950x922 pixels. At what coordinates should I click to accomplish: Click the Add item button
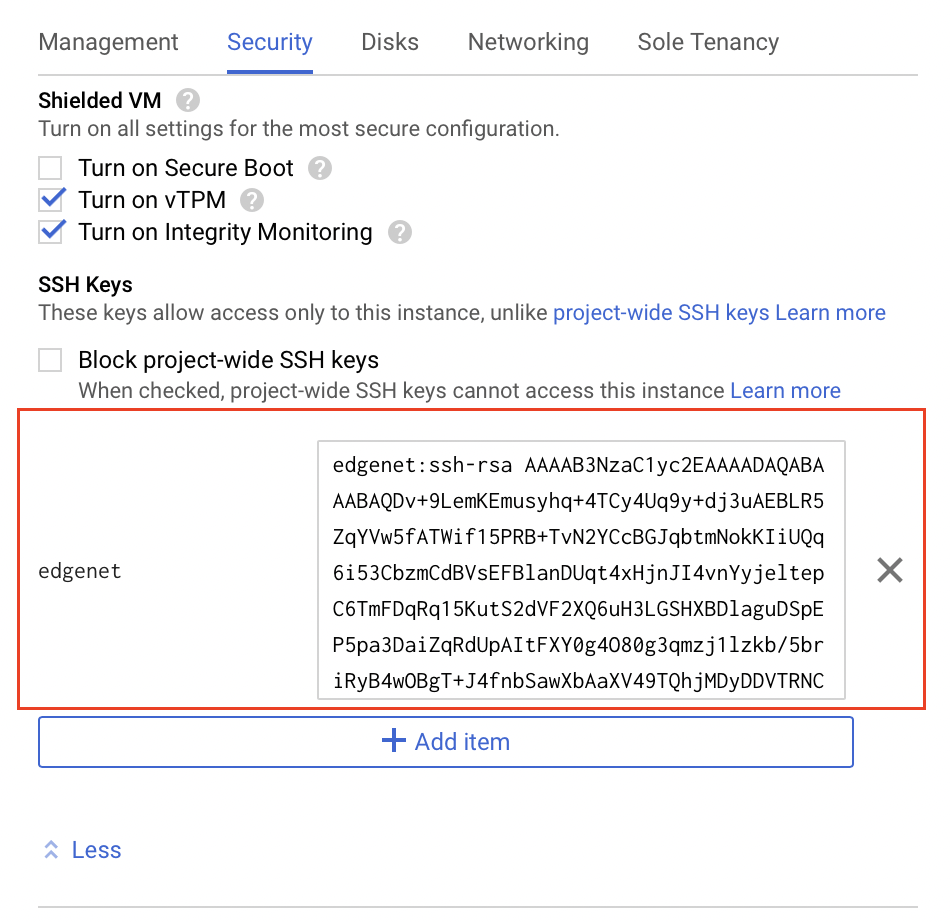point(445,741)
